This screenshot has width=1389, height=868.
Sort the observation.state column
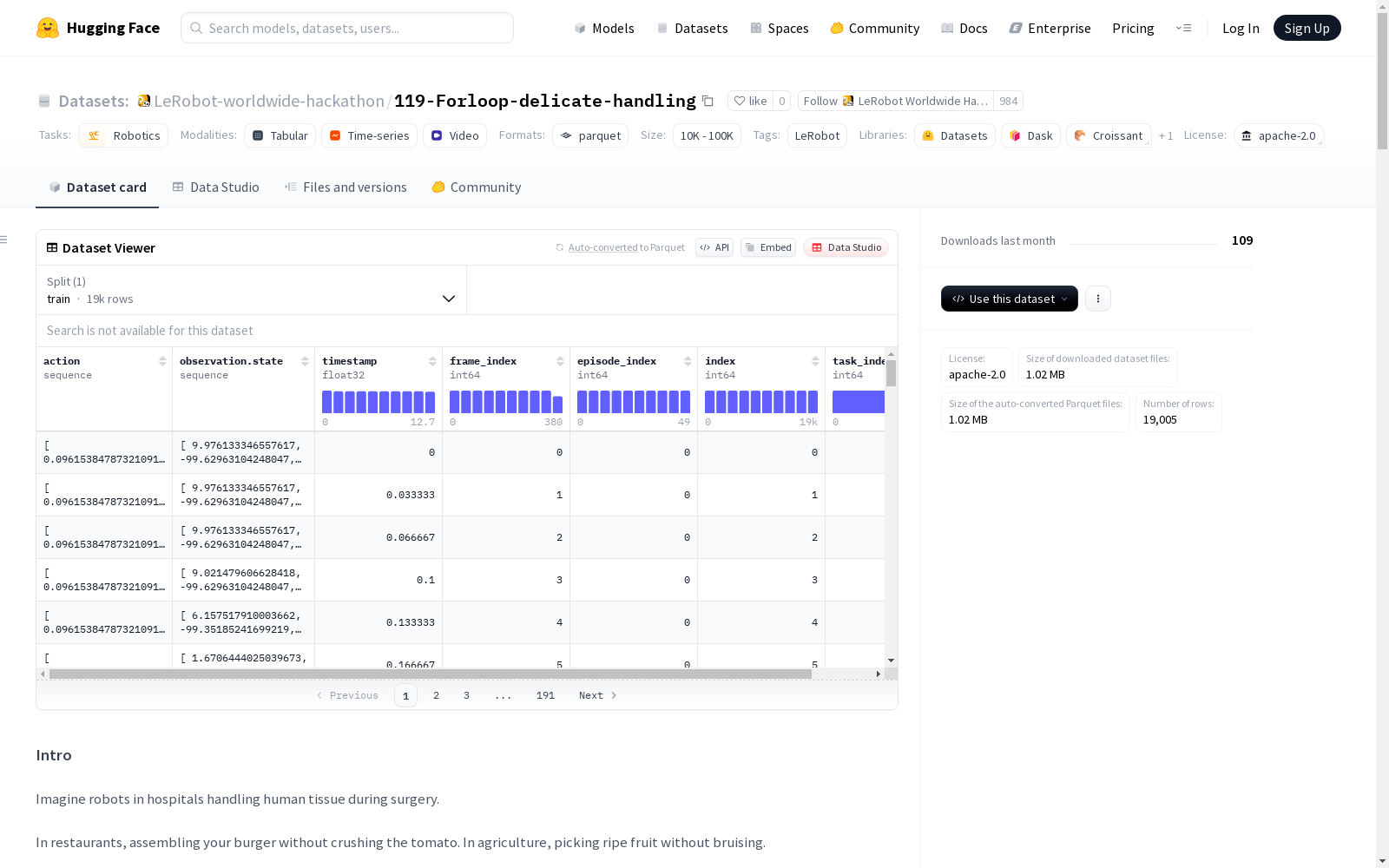[x=305, y=361]
